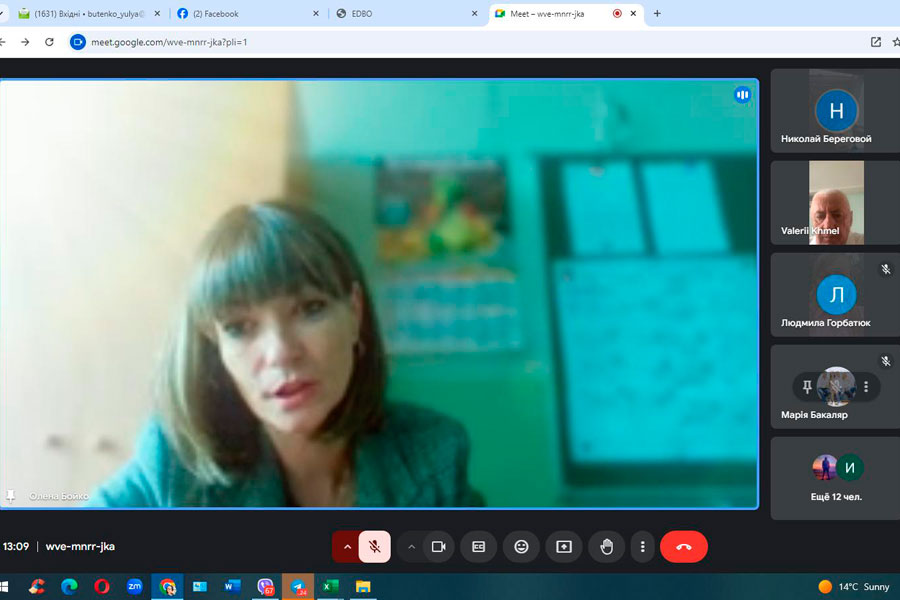This screenshot has height=600, width=900.
Task: Open Telegram from the Windows taskbar
Action: click(x=297, y=587)
